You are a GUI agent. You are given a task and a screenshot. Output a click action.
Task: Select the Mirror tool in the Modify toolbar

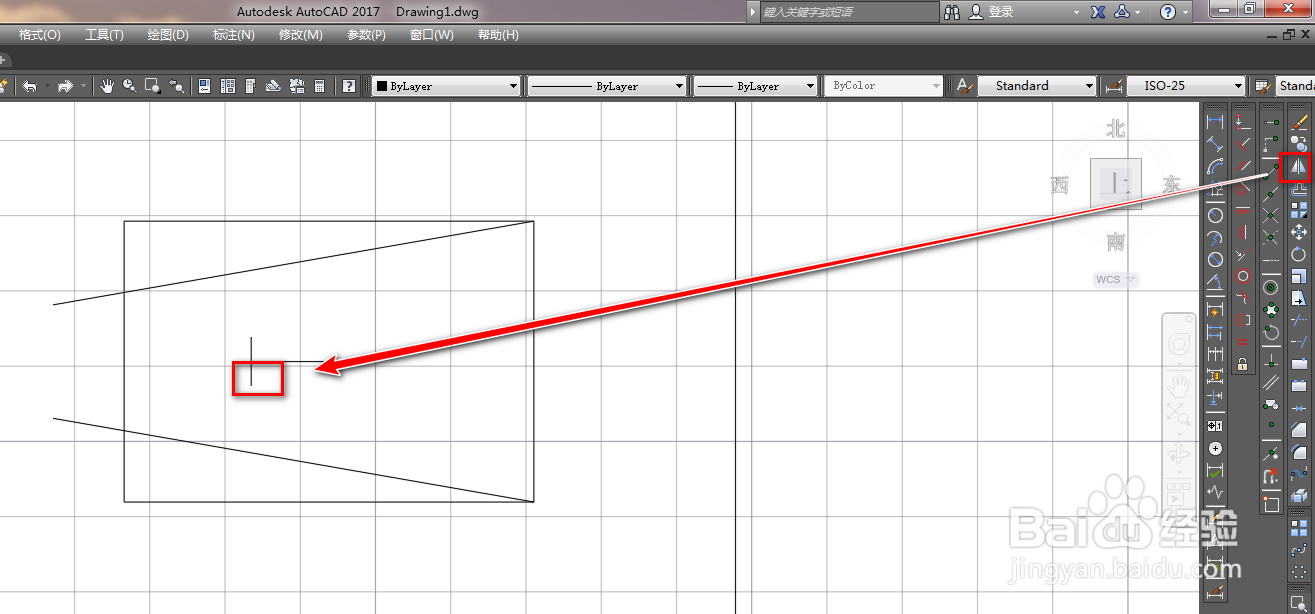point(1298,165)
